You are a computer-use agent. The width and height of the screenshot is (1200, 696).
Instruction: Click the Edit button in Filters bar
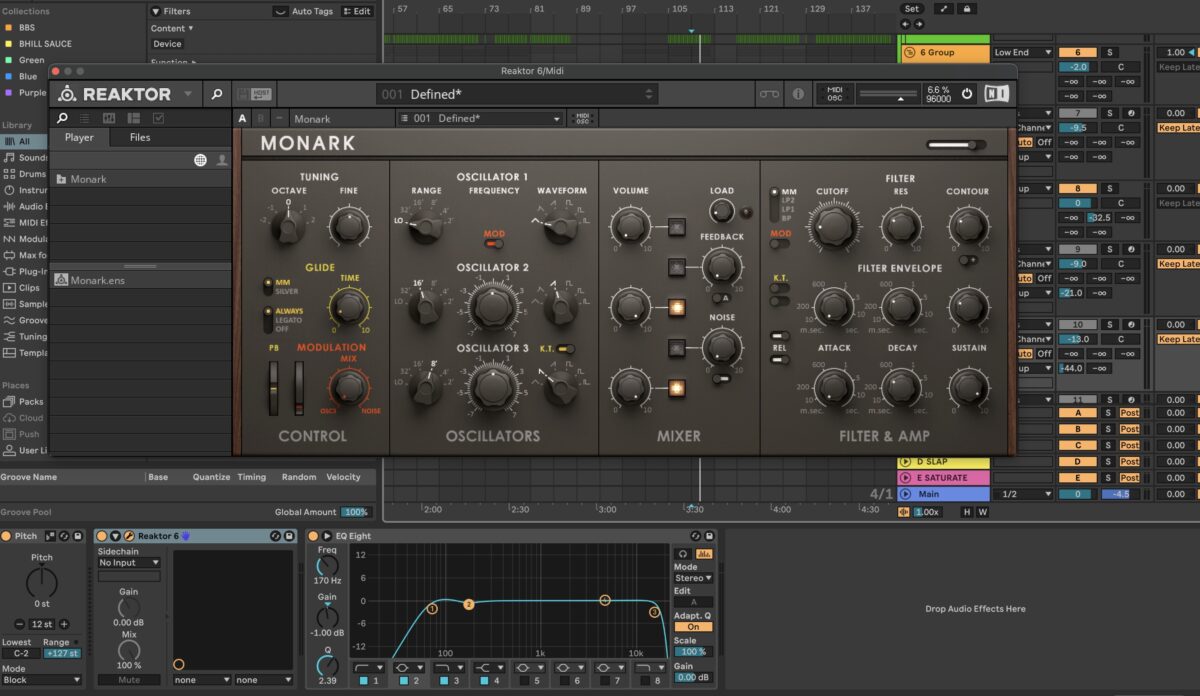click(357, 11)
